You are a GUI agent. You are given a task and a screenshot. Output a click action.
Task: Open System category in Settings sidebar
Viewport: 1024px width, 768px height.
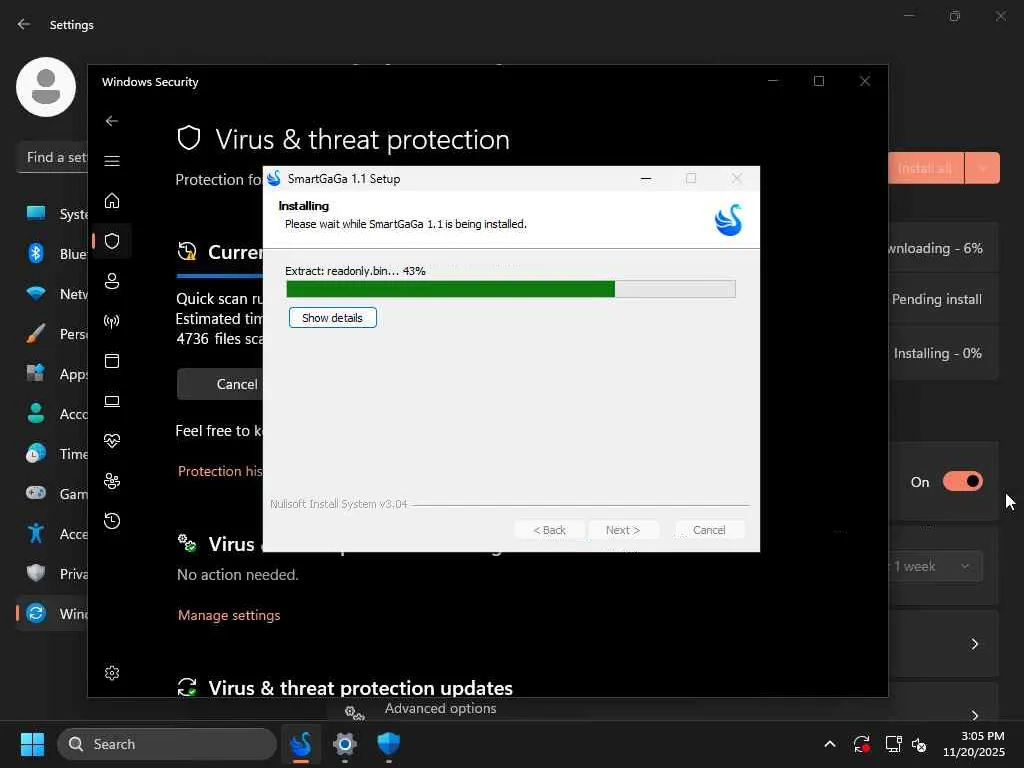click(52, 214)
